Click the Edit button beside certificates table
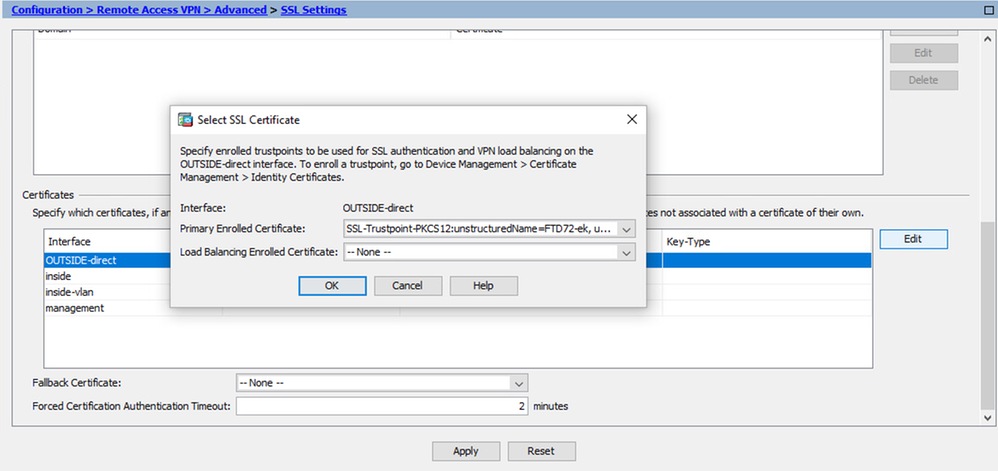This screenshot has width=998, height=471. pyautogui.click(x=913, y=239)
